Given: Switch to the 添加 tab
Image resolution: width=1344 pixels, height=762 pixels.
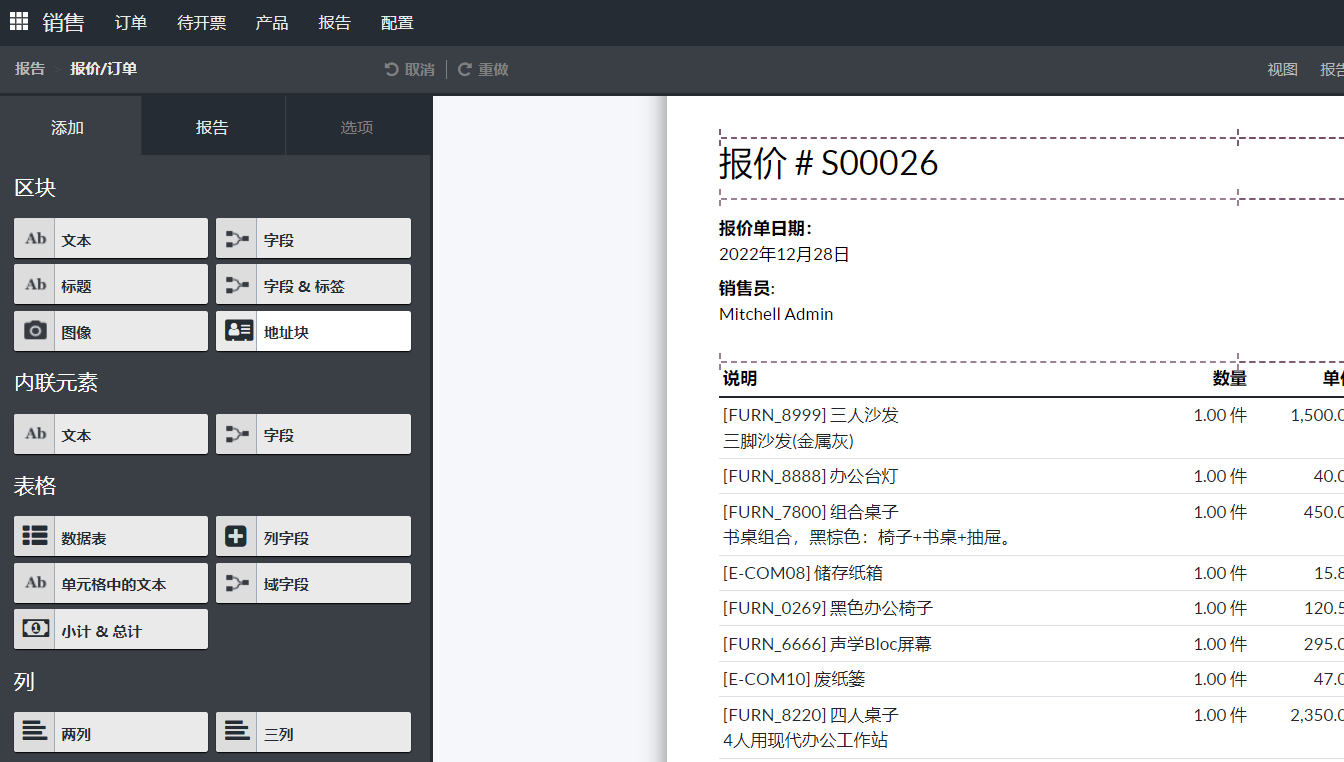Looking at the screenshot, I should [x=68, y=127].
